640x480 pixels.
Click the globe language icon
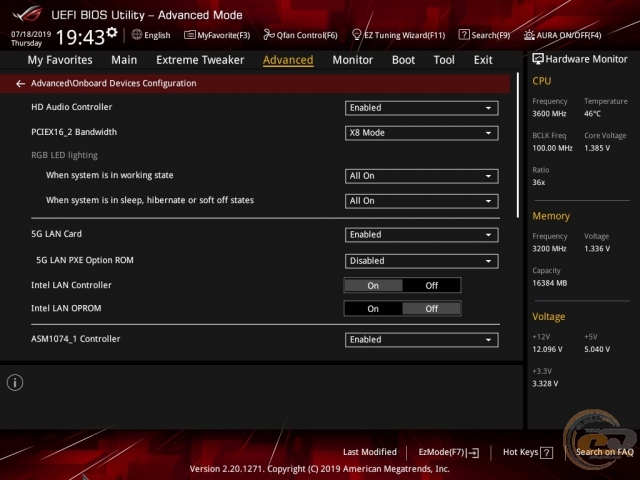(137, 35)
